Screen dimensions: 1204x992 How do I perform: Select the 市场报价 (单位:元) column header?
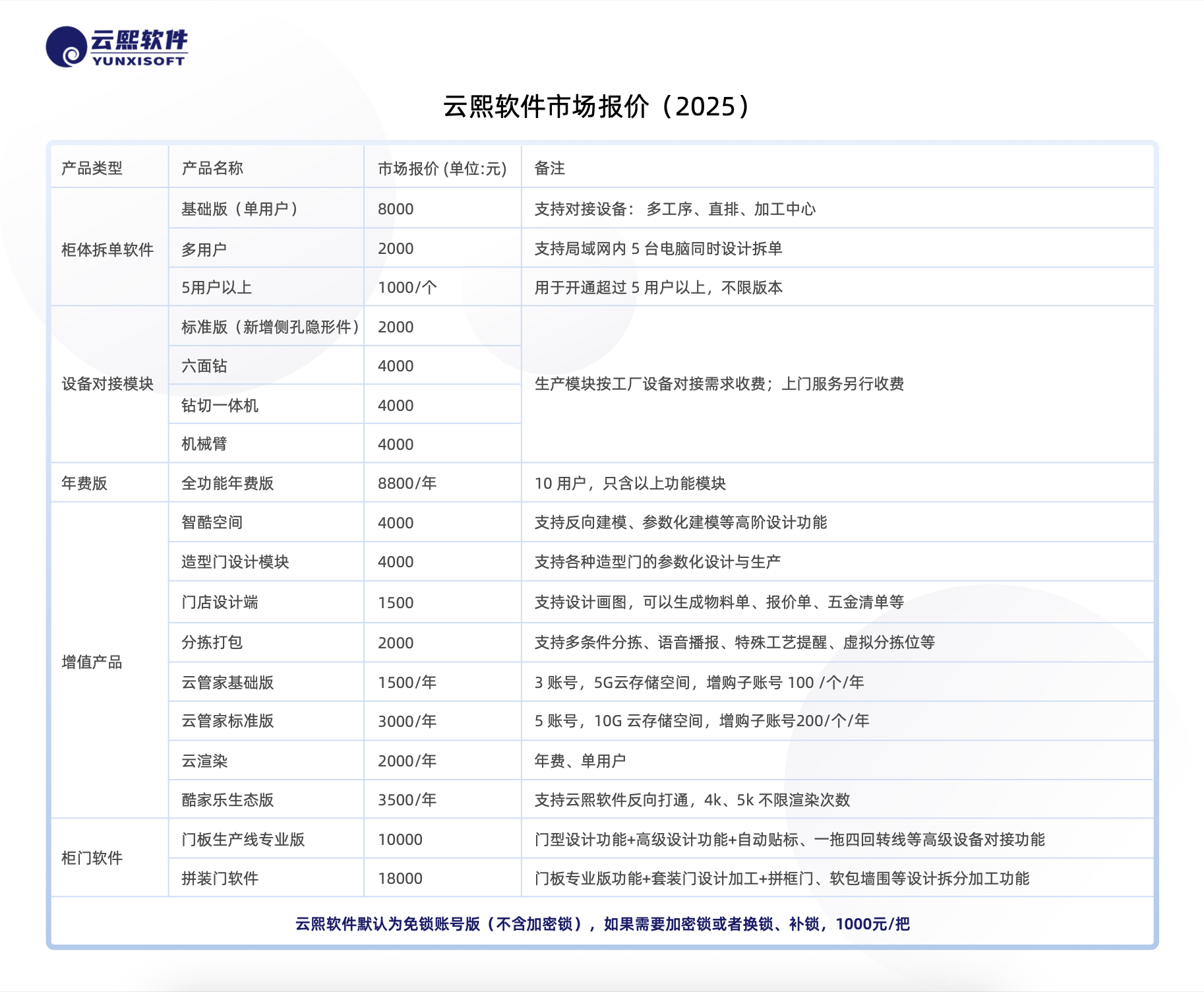pos(442,169)
